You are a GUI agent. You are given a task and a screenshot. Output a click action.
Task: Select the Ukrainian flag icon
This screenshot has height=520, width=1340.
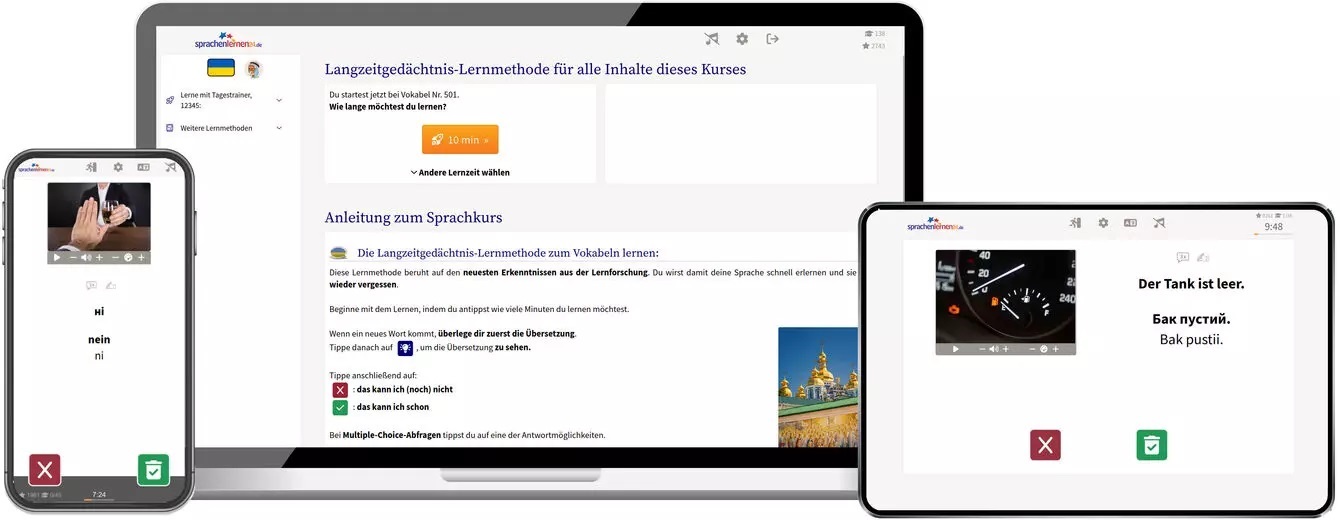(221, 68)
